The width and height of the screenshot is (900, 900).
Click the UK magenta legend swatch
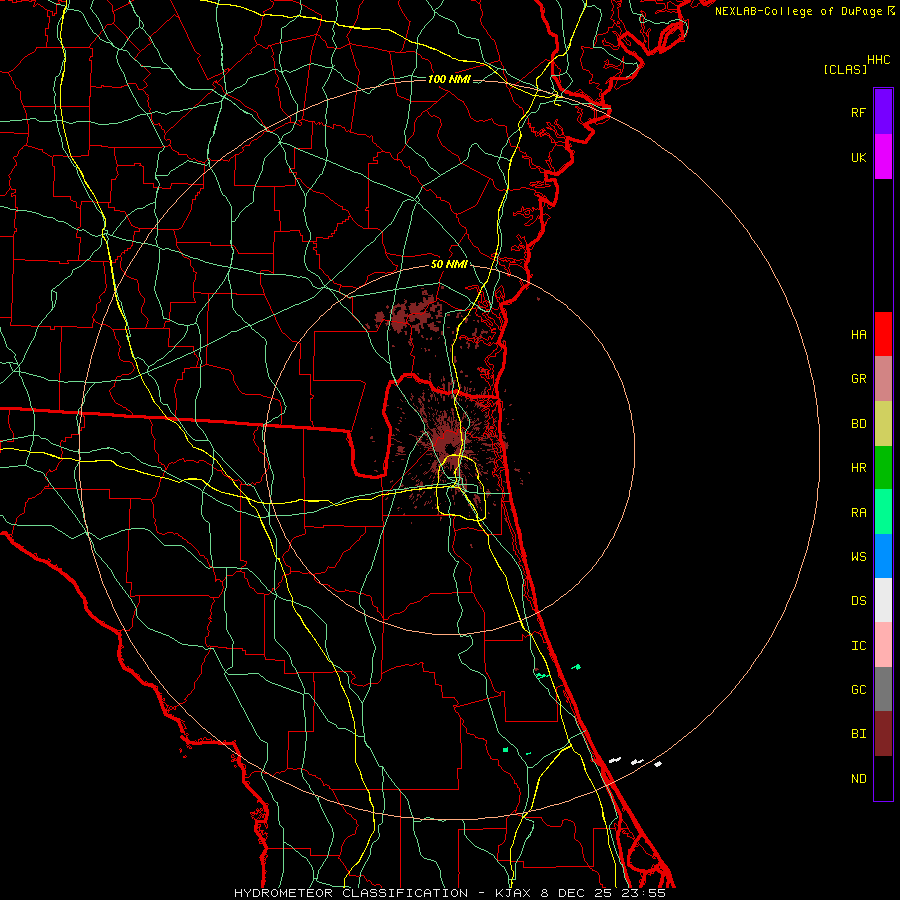click(883, 157)
